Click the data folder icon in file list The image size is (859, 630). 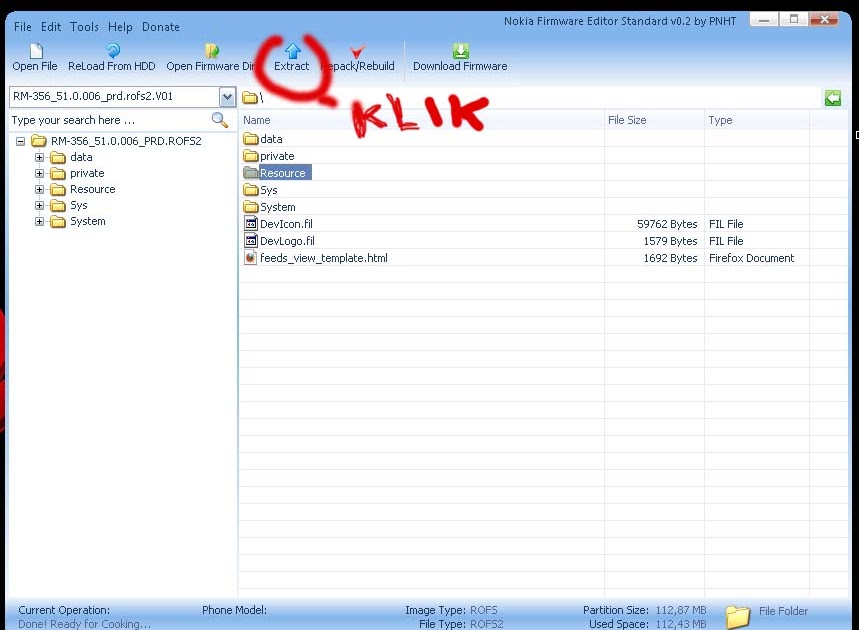(251, 139)
